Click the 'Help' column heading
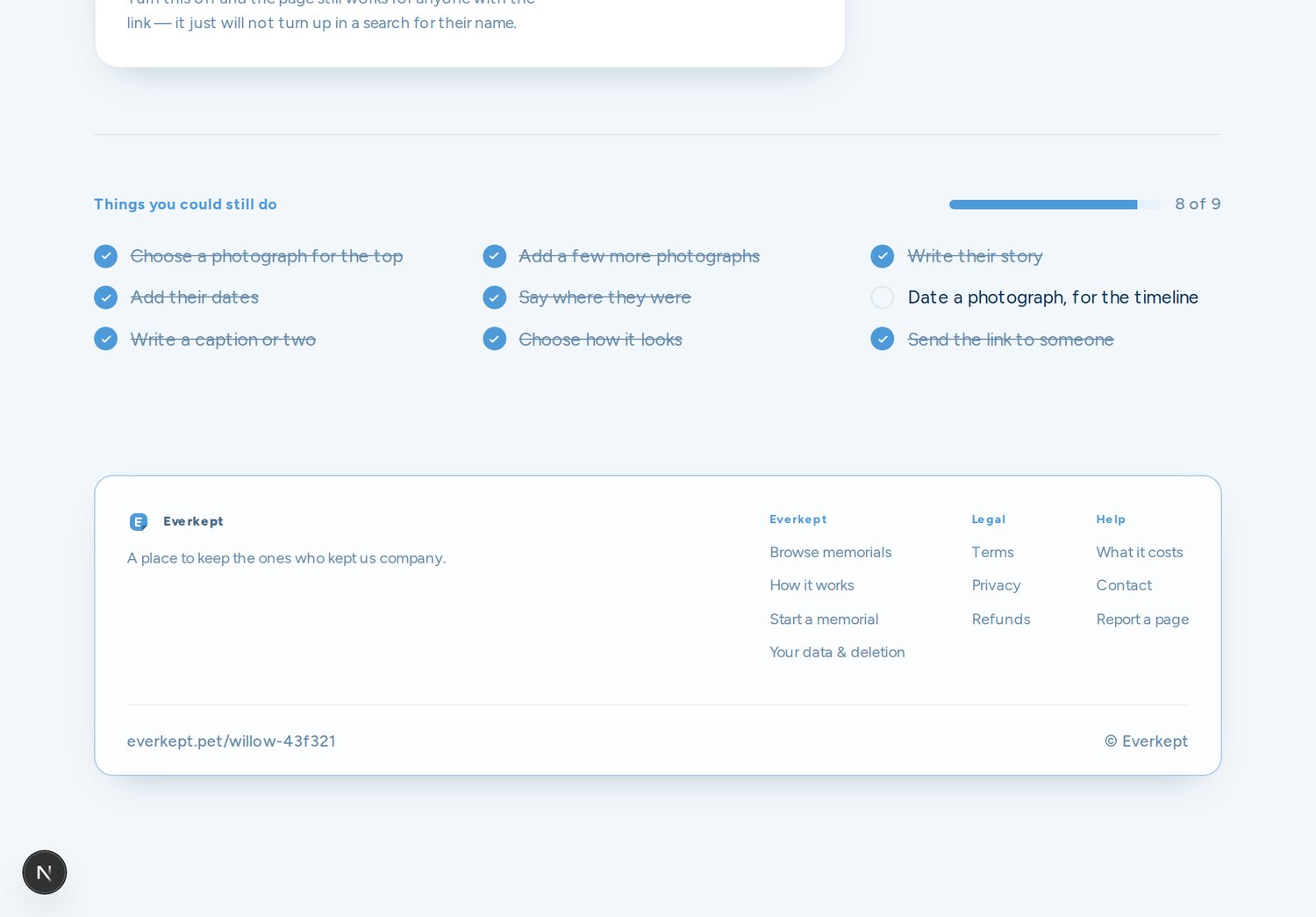This screenshot has height=917, width=1316. 1111,519
